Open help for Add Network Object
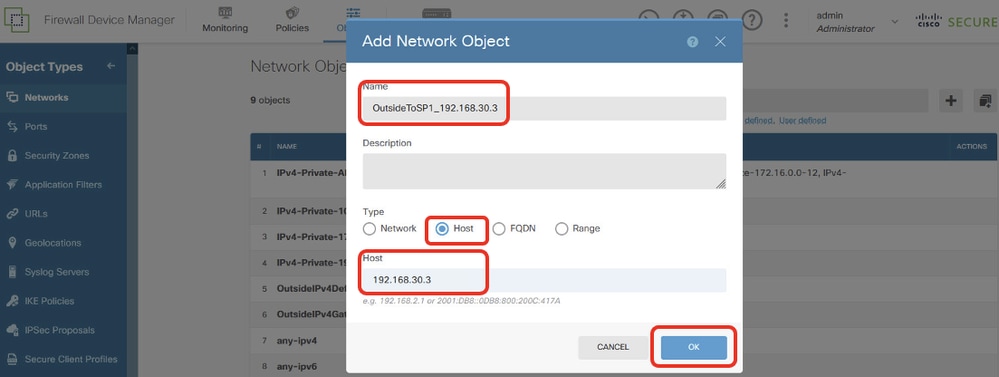This screenshot has width=999, height=377. [x=693, y=41]
